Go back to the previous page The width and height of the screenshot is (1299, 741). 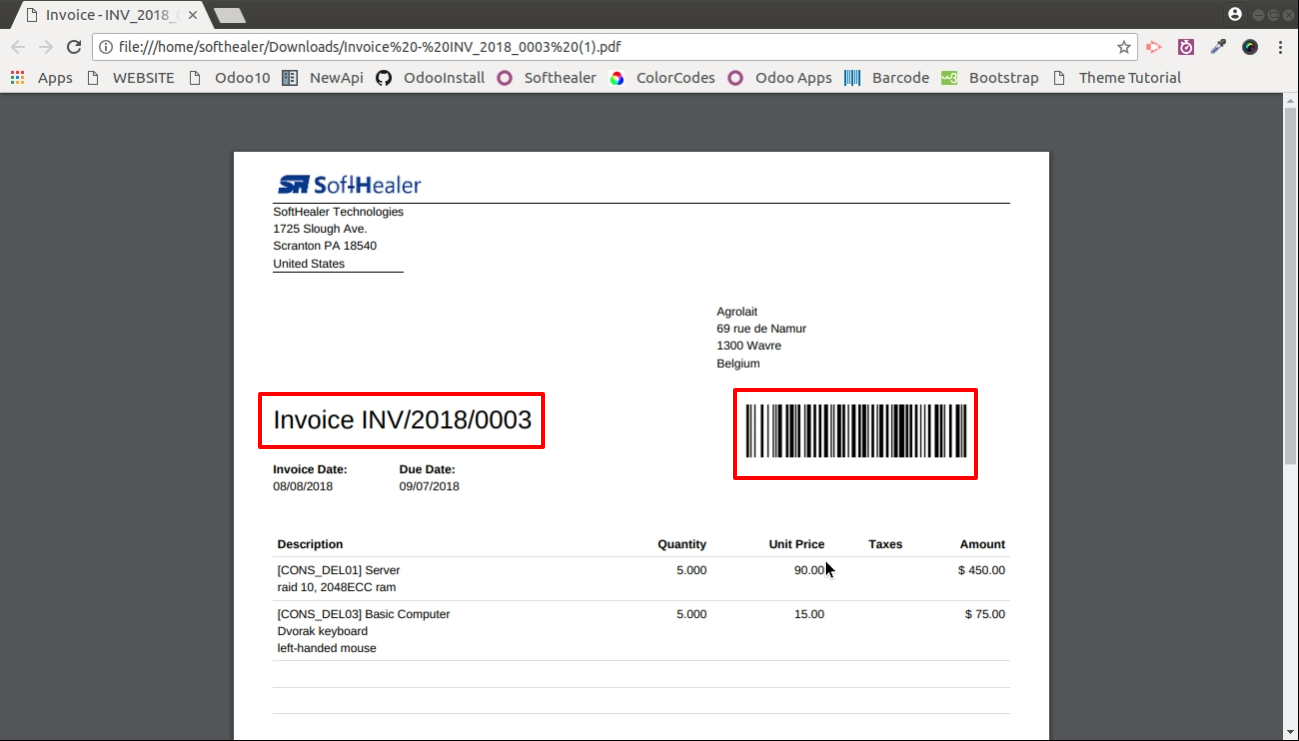18,47
